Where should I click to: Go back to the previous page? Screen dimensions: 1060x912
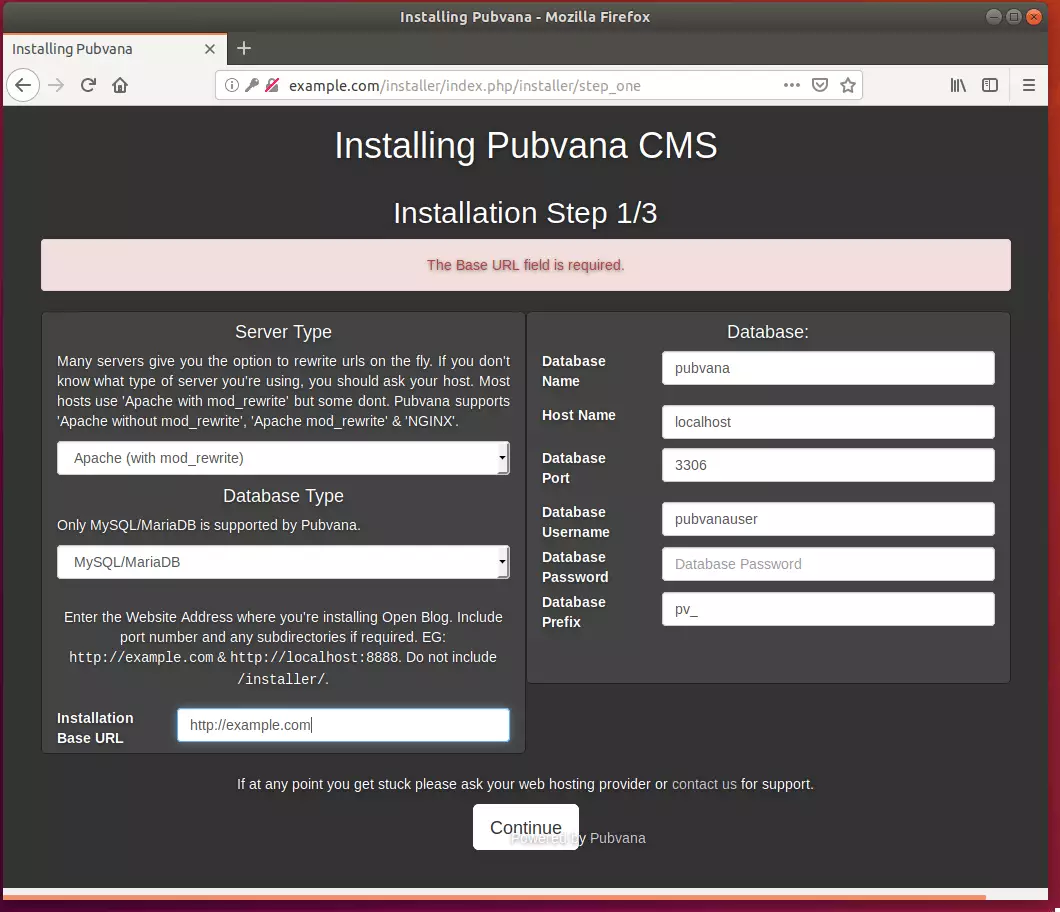point(23,85)
